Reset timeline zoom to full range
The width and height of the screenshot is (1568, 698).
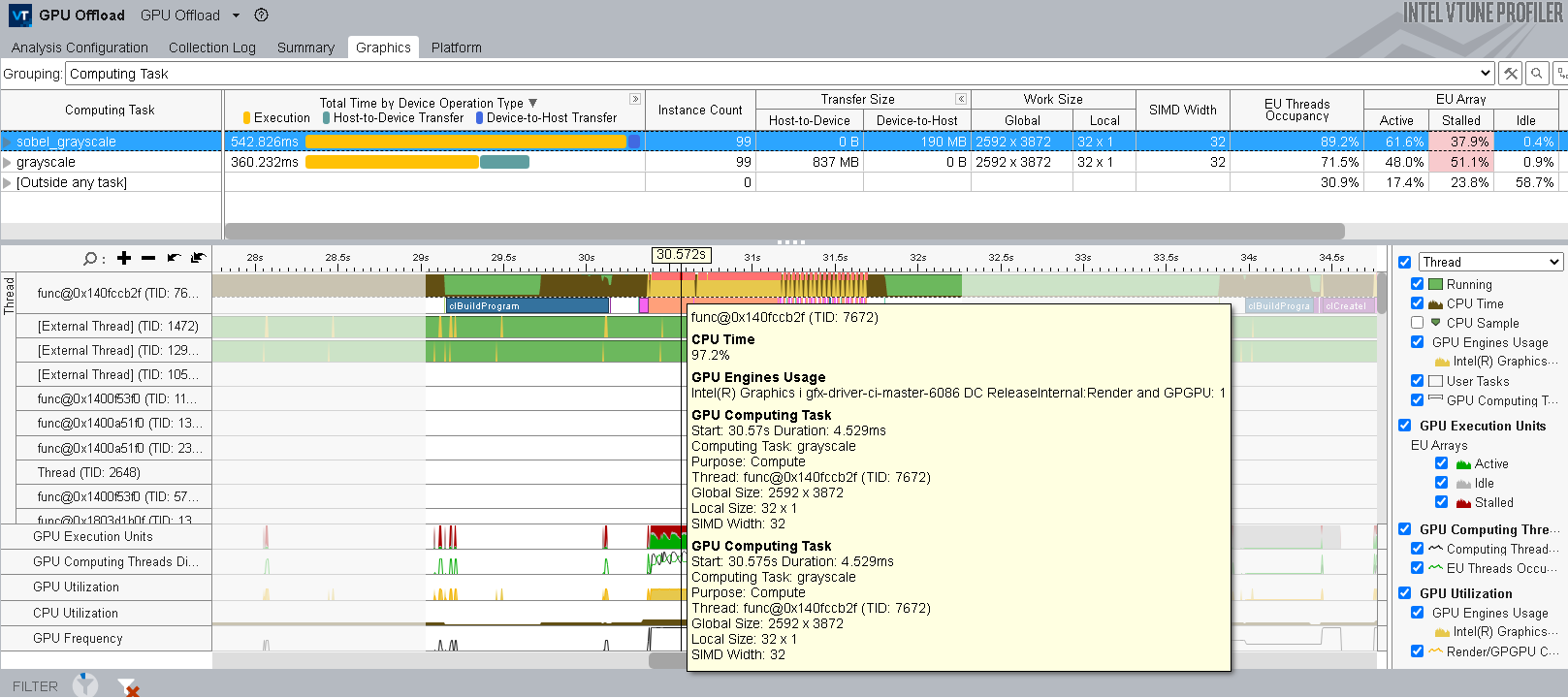(198, 258)
